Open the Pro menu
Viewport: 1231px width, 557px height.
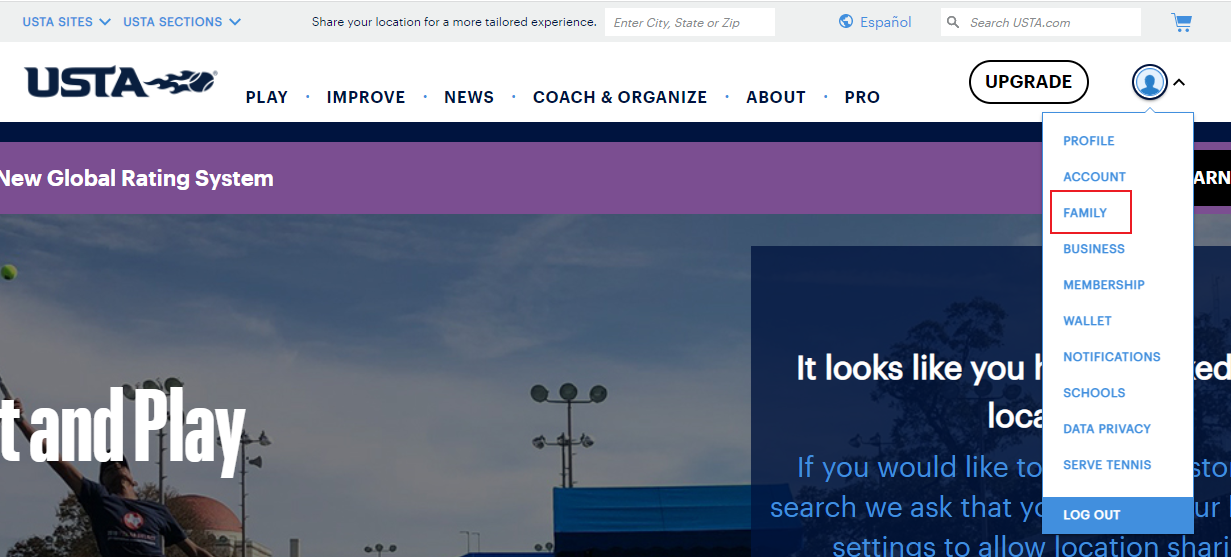coord(862,97)
